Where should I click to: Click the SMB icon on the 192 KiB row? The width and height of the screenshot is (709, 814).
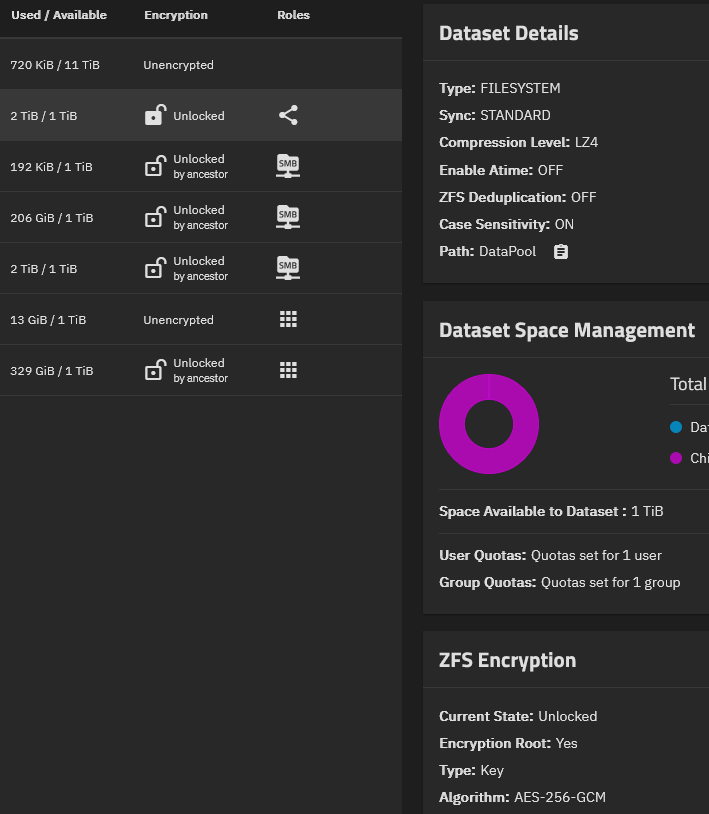pos(288,167)
